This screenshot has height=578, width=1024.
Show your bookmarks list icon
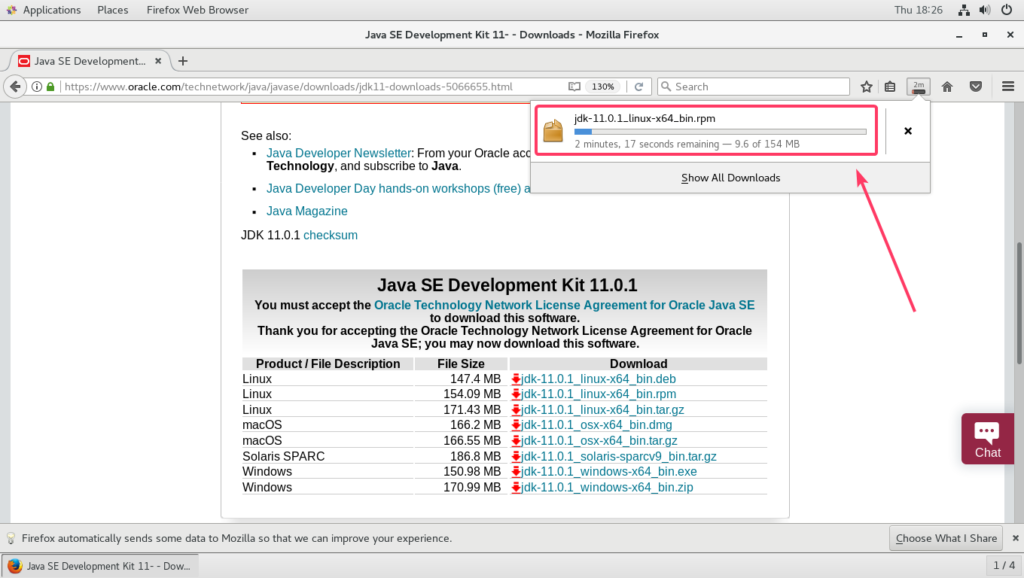point(890,86)
